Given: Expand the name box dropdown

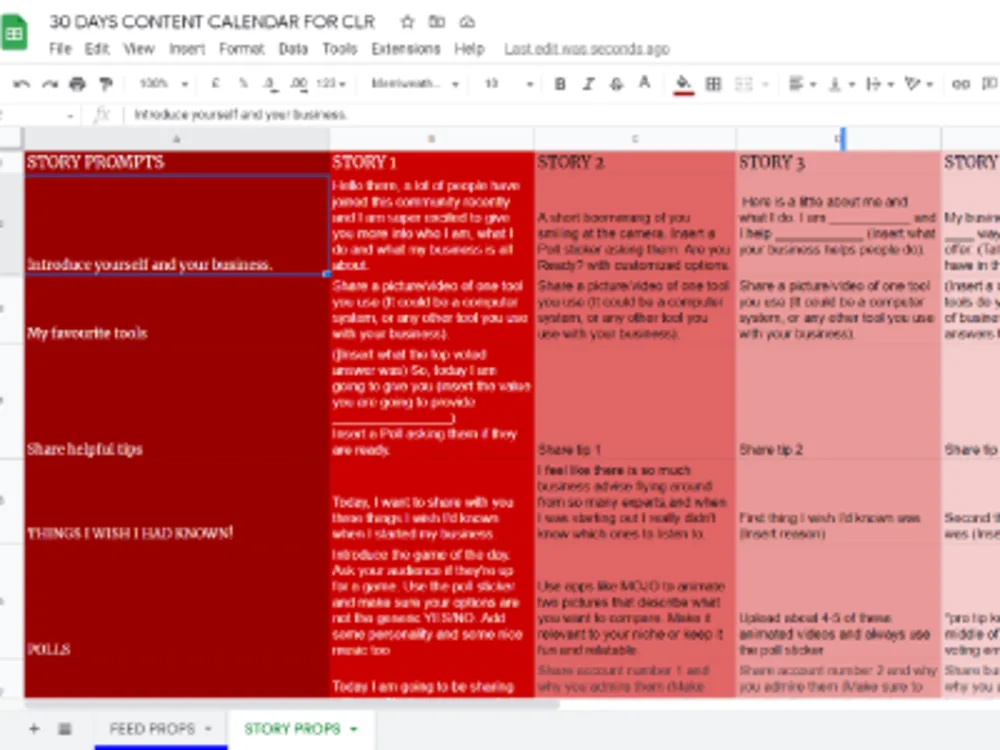Looking at the screenshot, I should (70, 115).
